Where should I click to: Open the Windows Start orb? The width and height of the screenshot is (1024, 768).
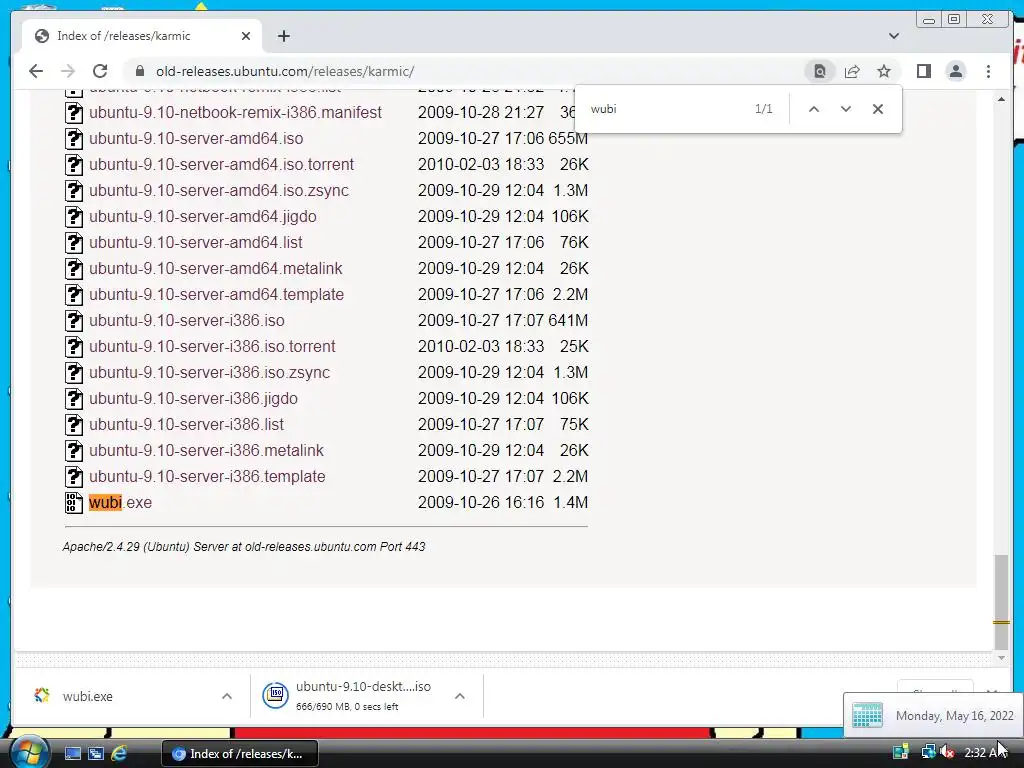click(29, 753)
